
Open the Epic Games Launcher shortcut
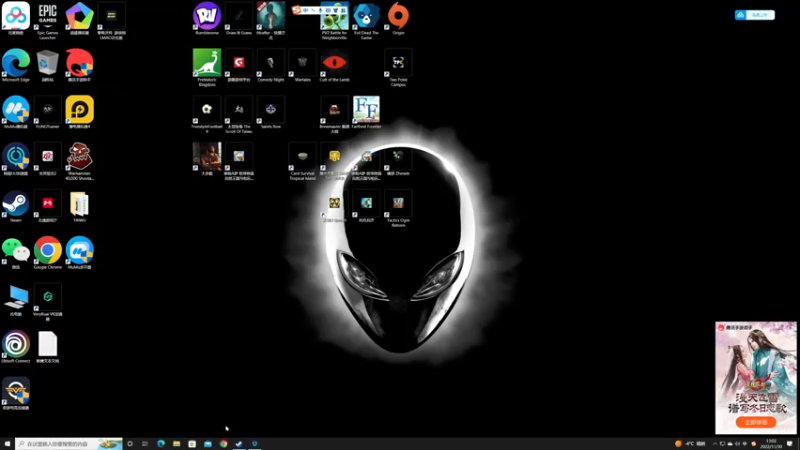pyautogui.click(x=47, y=20)
